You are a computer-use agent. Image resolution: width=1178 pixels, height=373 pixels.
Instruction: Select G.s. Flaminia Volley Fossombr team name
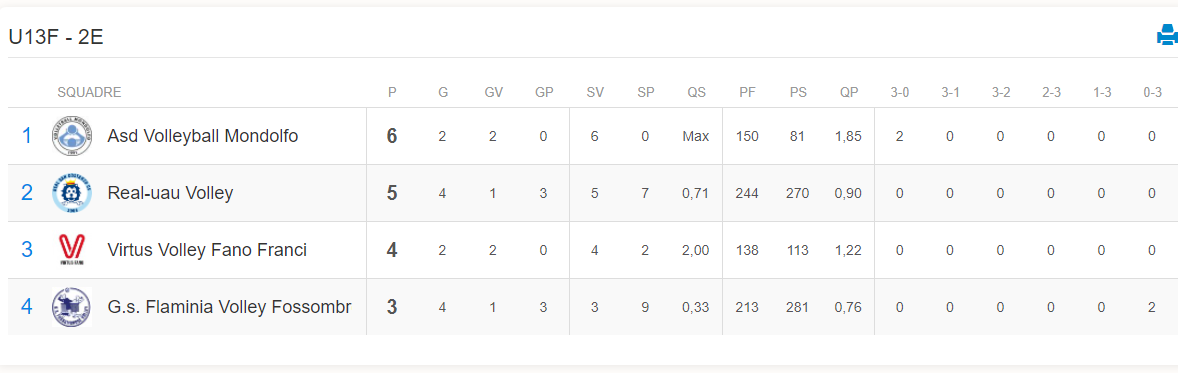pyautogui.click(x=229, y=307)
